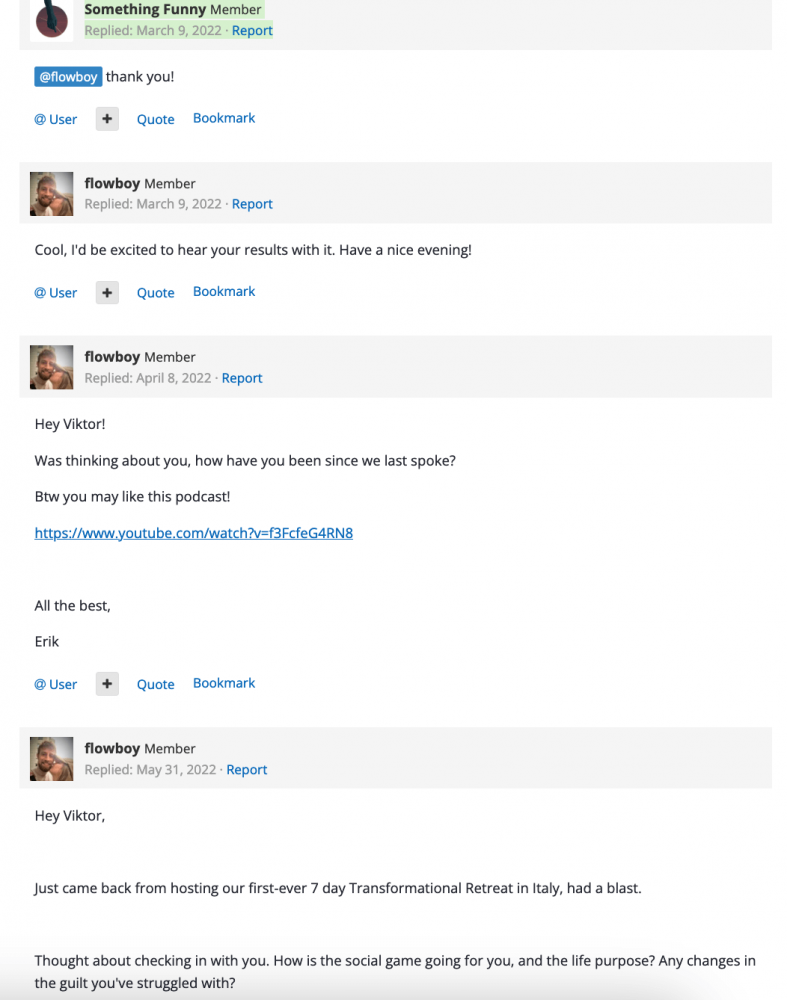Quote the 'thank you!' post
787x1000 pixels.
pyautogui.click(x=156, y=119)
